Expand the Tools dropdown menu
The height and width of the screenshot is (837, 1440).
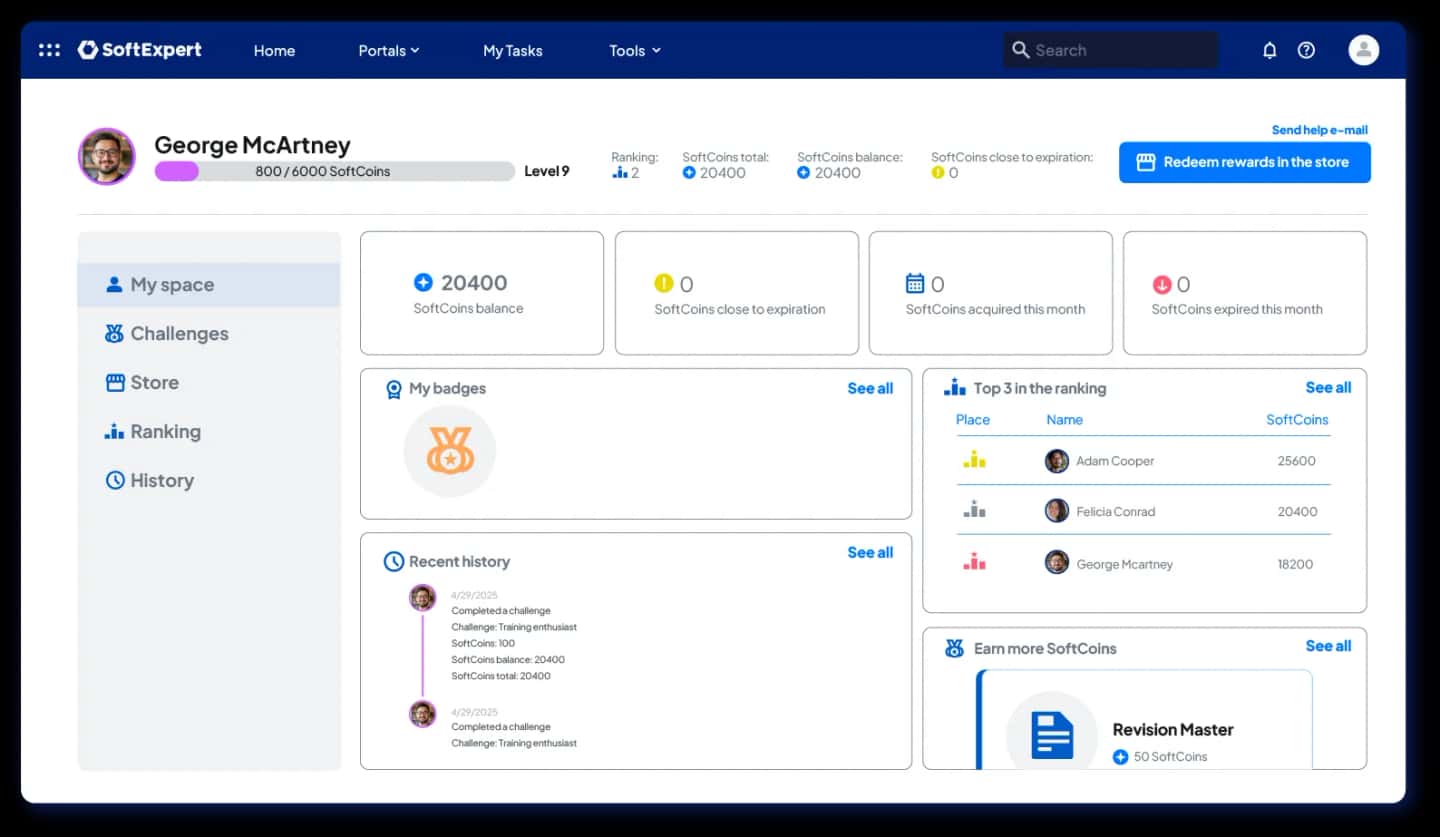[635, 50]
